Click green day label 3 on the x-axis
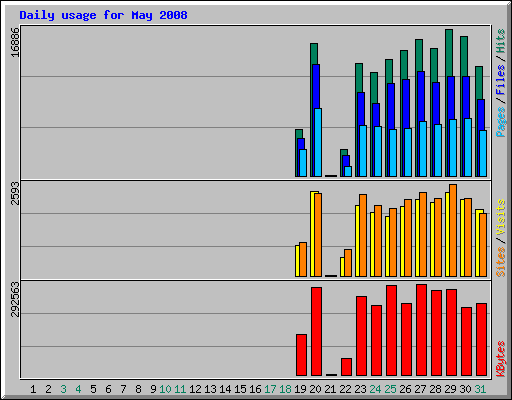Viewport: 512px width, 400px height. coord(63,389)
